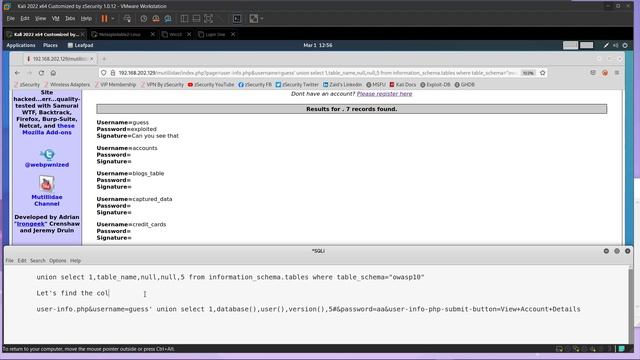Viewport: 640px width, 360px height.
Task: Open the Firefox hamburger menu
Action: (x=617, y=73)
